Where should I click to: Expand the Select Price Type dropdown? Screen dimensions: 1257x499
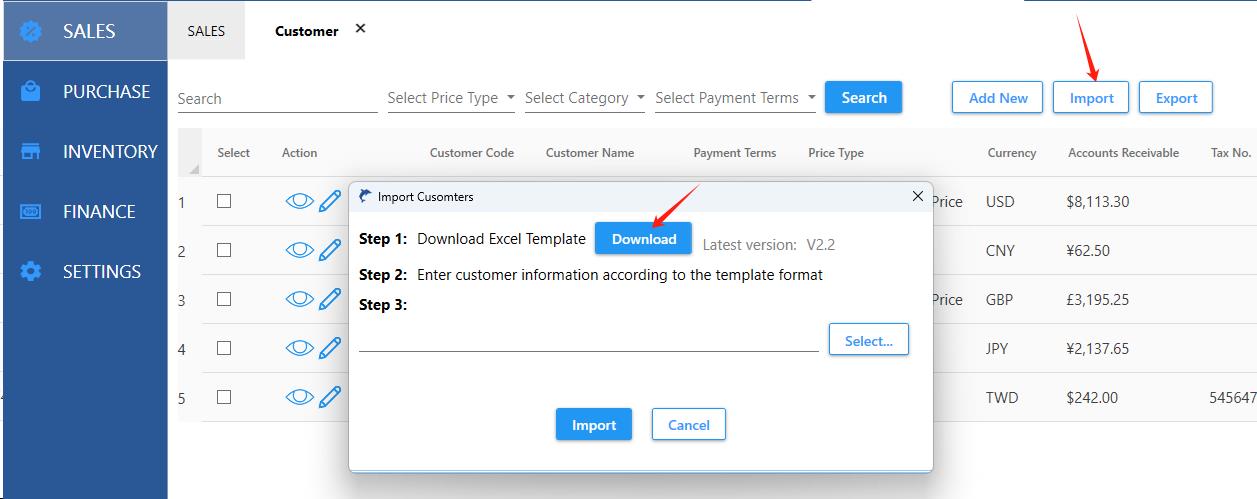pyautogui.click(x=451, y=98)
